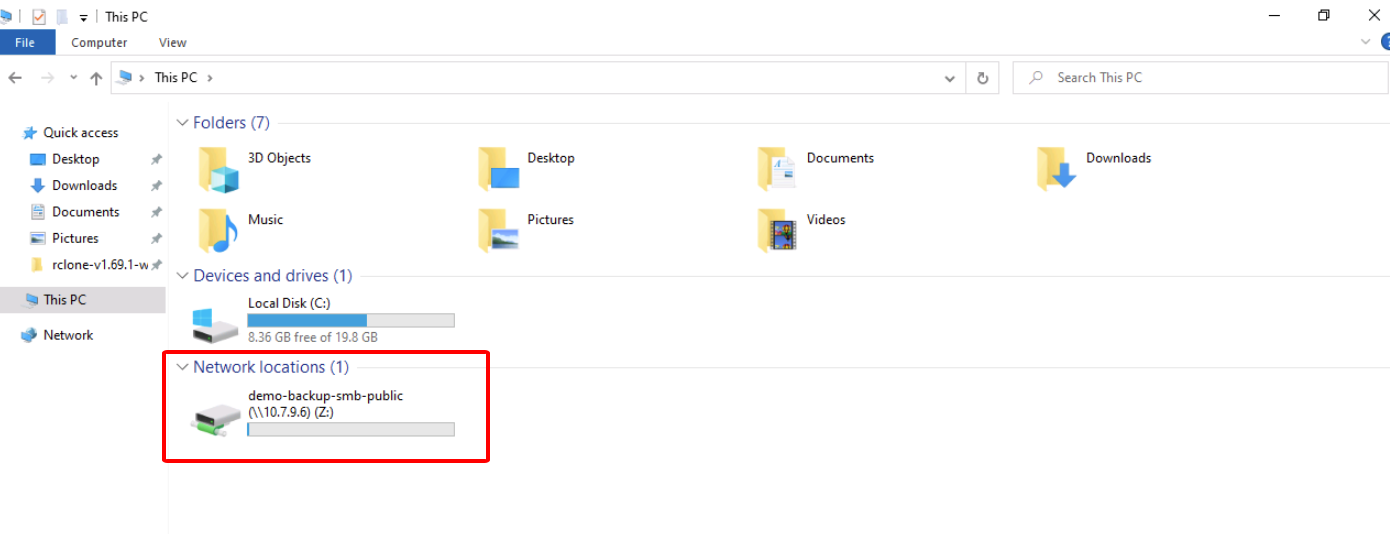The image size is (1390, 534).
Task: Open the File menu
Action: click(25, 43)
